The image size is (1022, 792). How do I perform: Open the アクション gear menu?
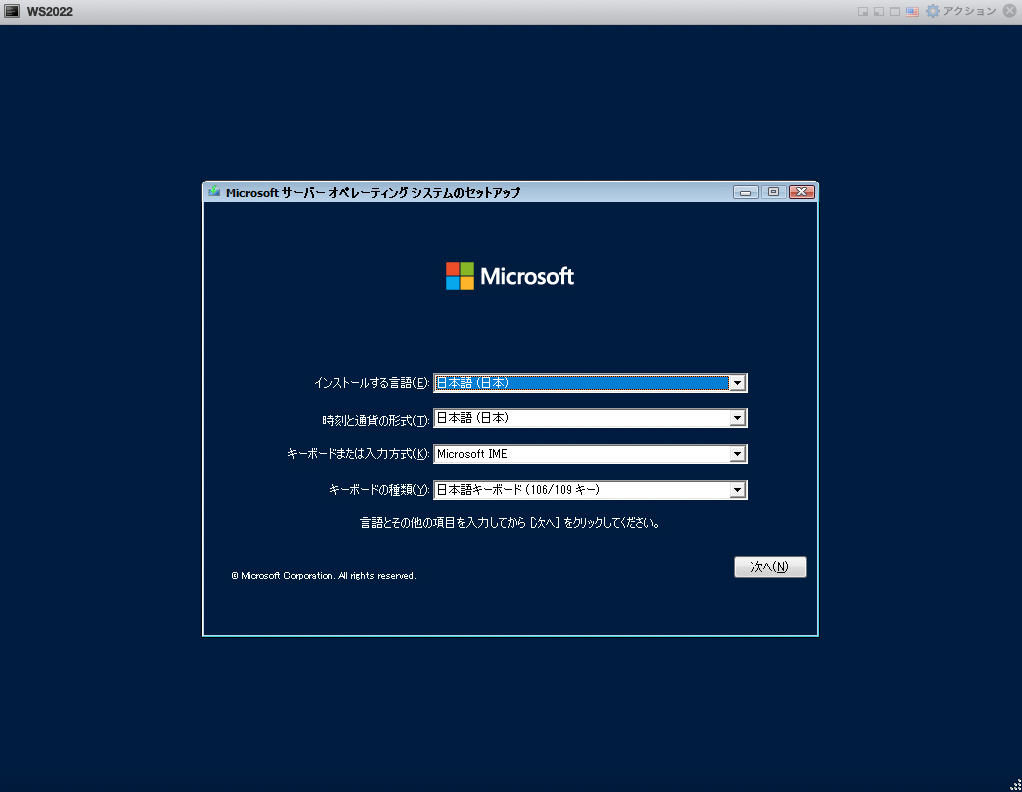tap(961, 11)
